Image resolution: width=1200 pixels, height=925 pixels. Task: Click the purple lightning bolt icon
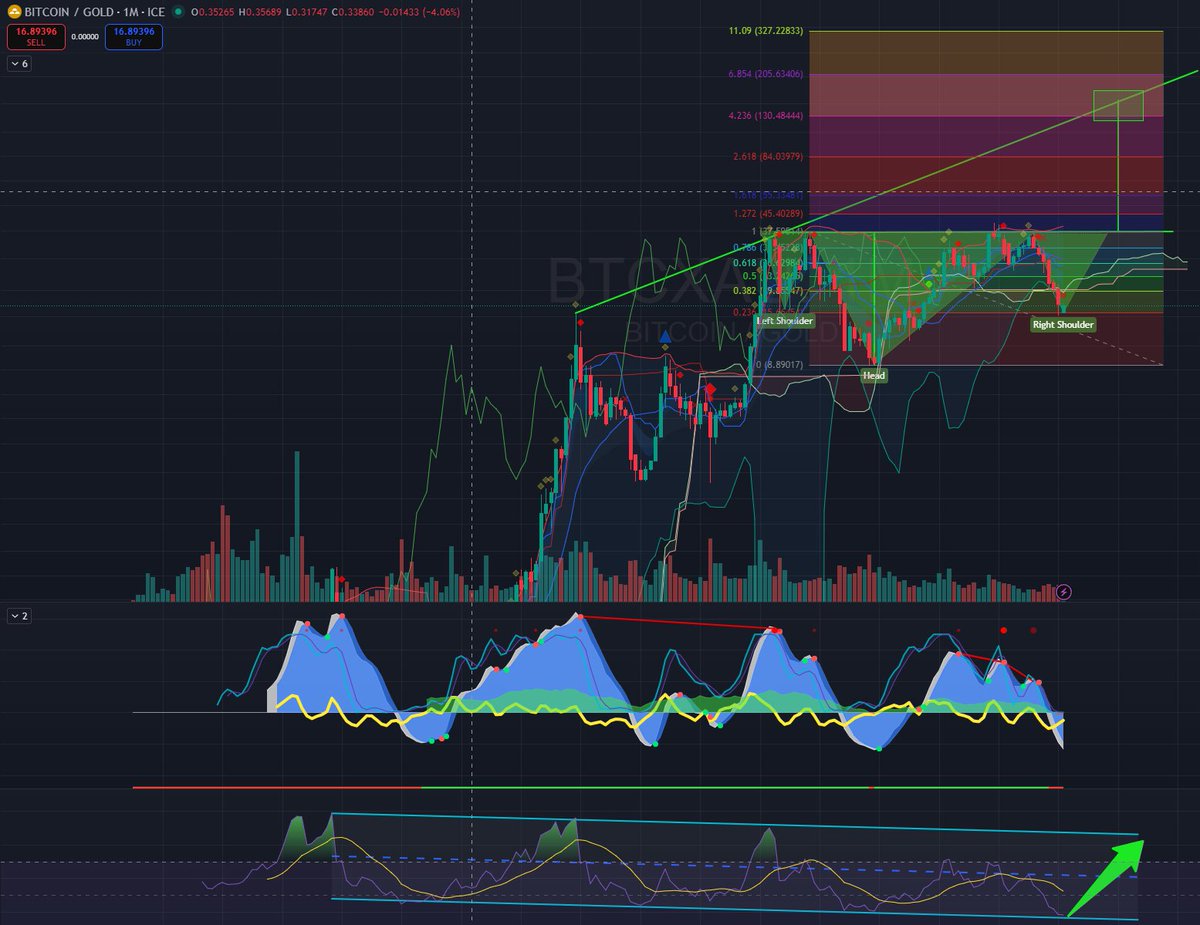click(1064, 592)
